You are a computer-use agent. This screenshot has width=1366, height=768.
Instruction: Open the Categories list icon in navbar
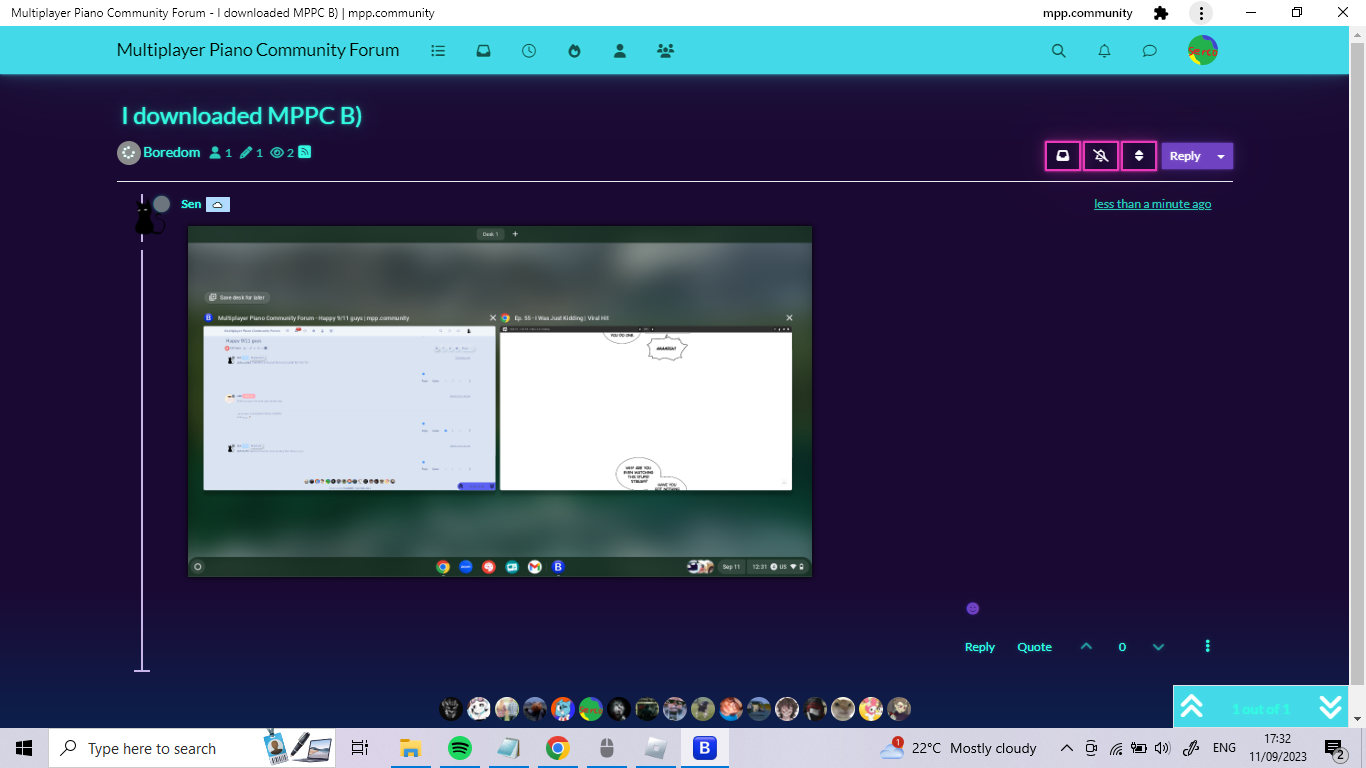[438, 51]
